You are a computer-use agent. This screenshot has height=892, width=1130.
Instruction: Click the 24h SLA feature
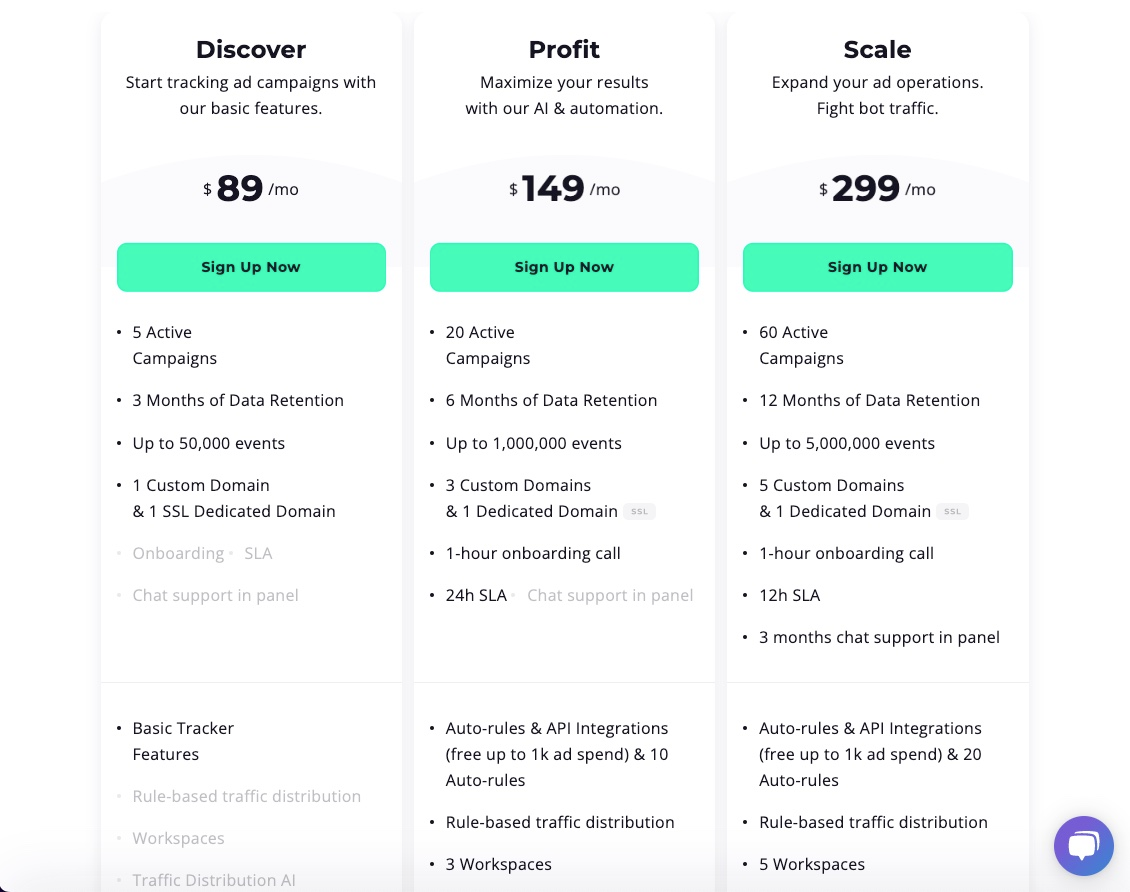pyautogui.click(x=476, y=595)
